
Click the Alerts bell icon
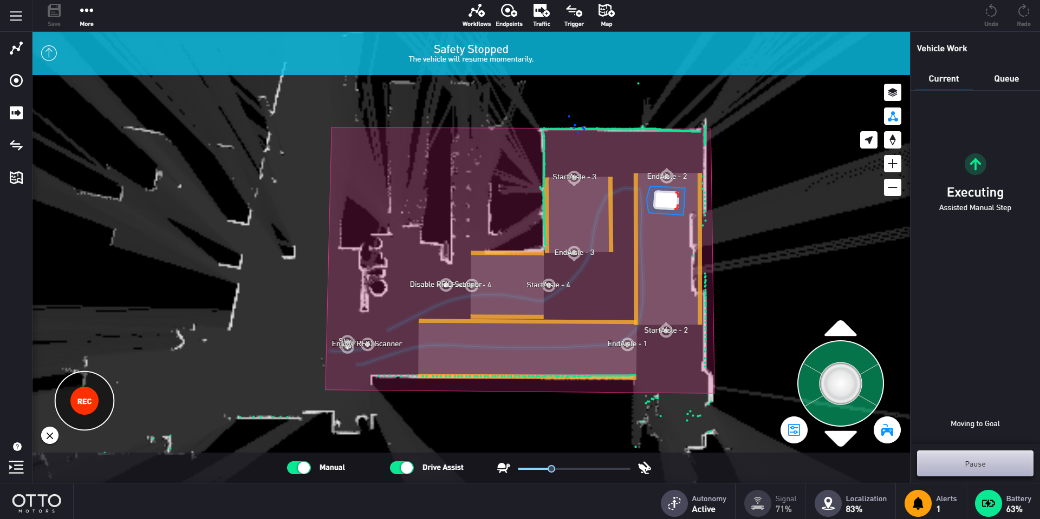[x=918, y=503]
